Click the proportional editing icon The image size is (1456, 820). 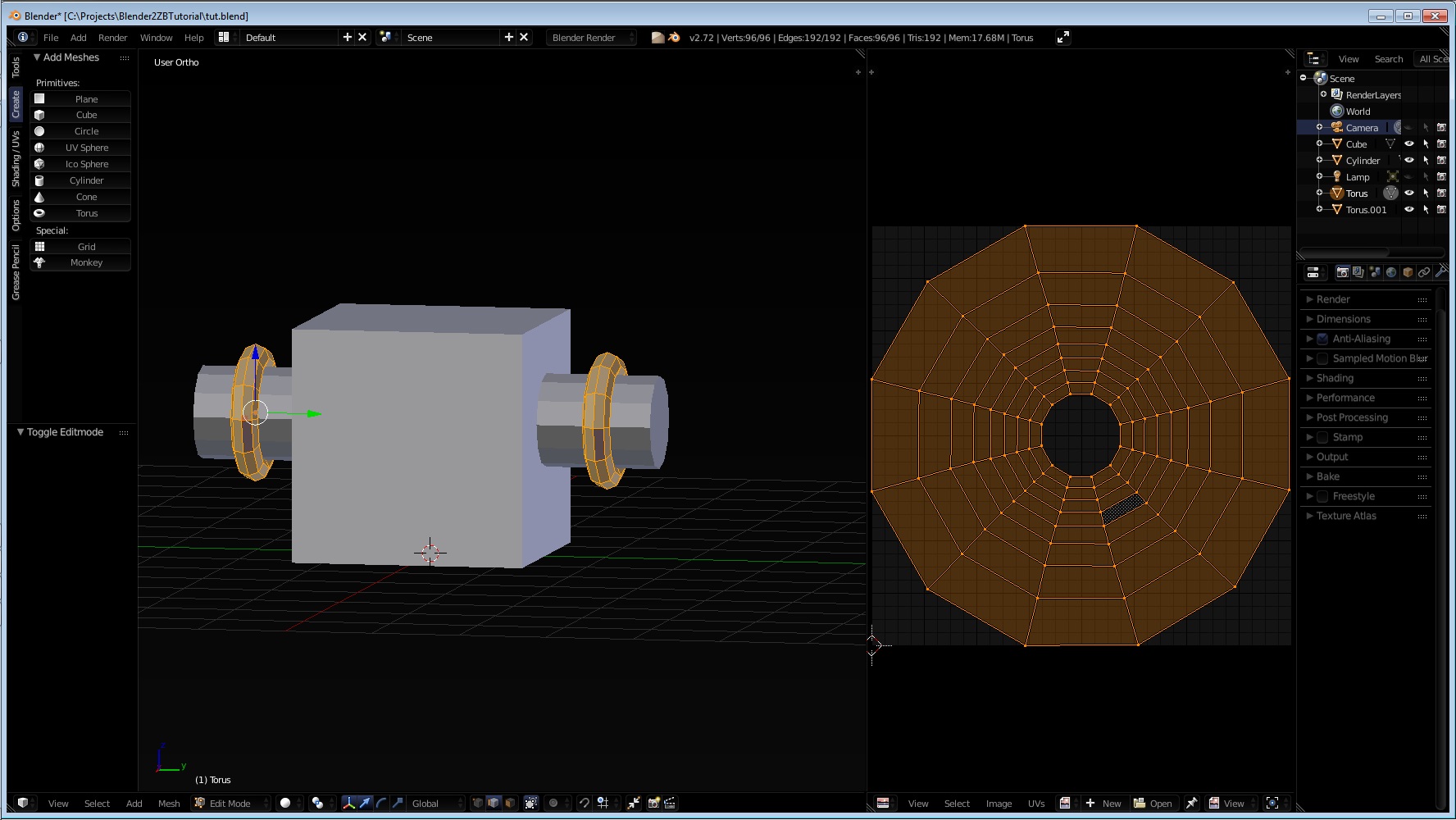[x=553, y=804]
